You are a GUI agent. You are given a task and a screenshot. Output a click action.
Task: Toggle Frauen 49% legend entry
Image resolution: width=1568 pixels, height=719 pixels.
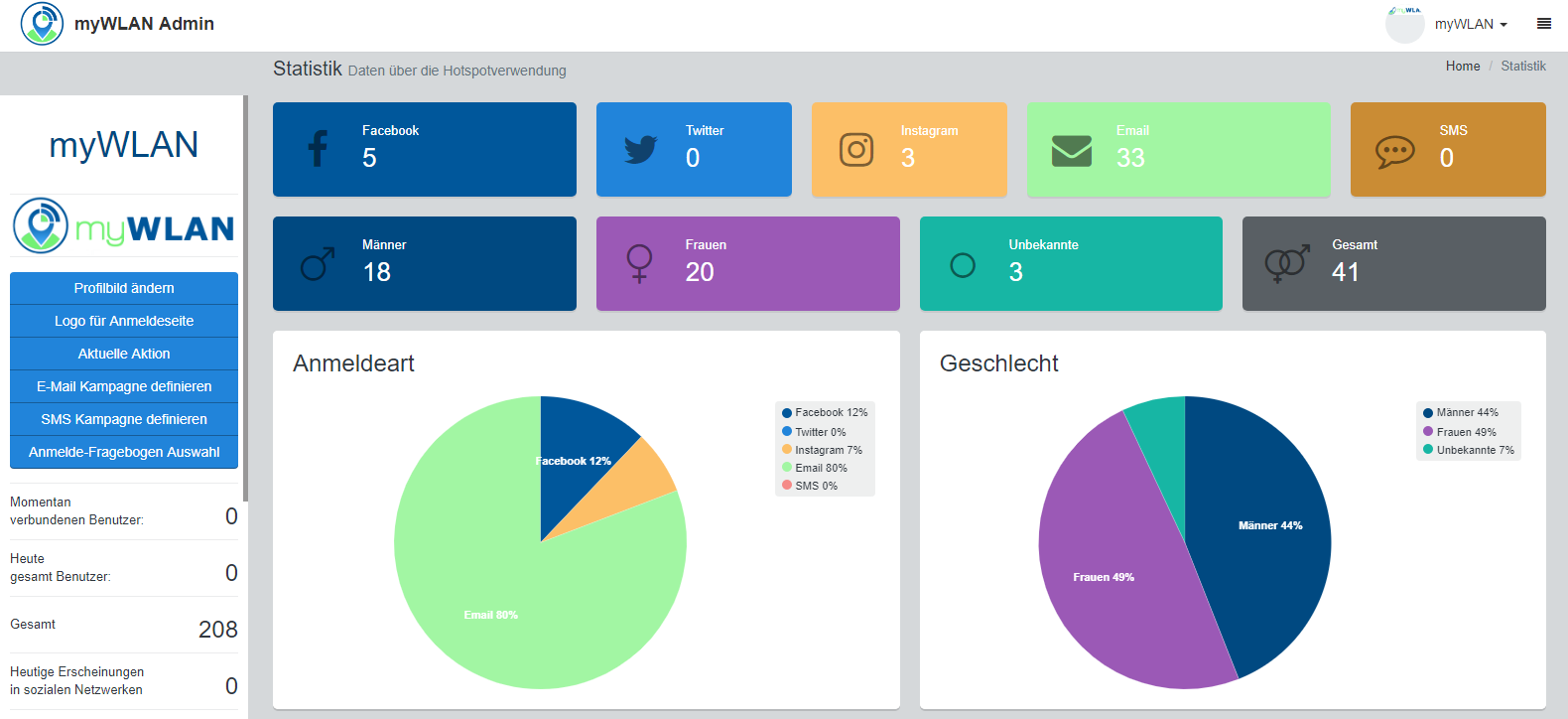[1460, 432]
